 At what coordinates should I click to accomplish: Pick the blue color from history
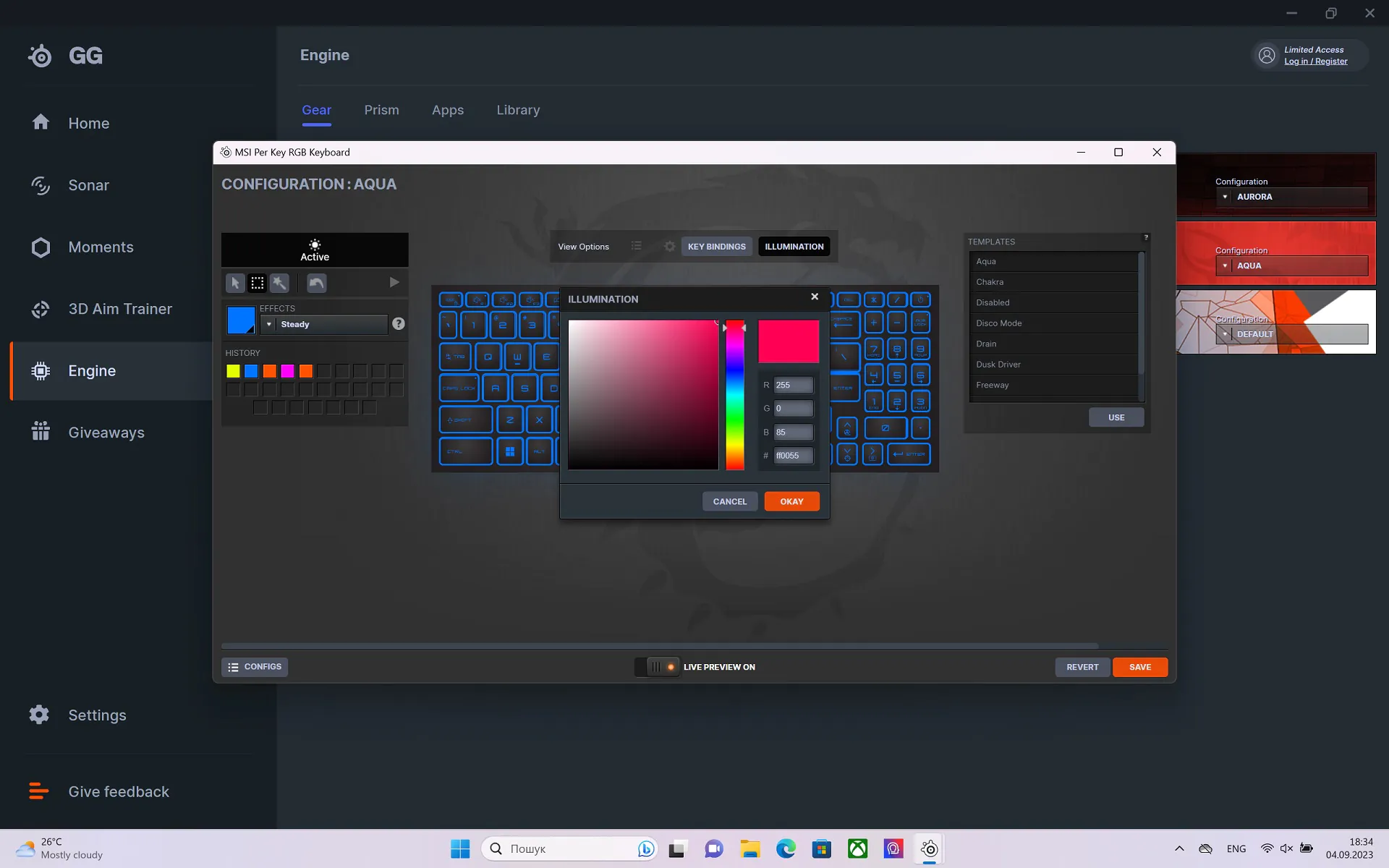tap(251, 371)
